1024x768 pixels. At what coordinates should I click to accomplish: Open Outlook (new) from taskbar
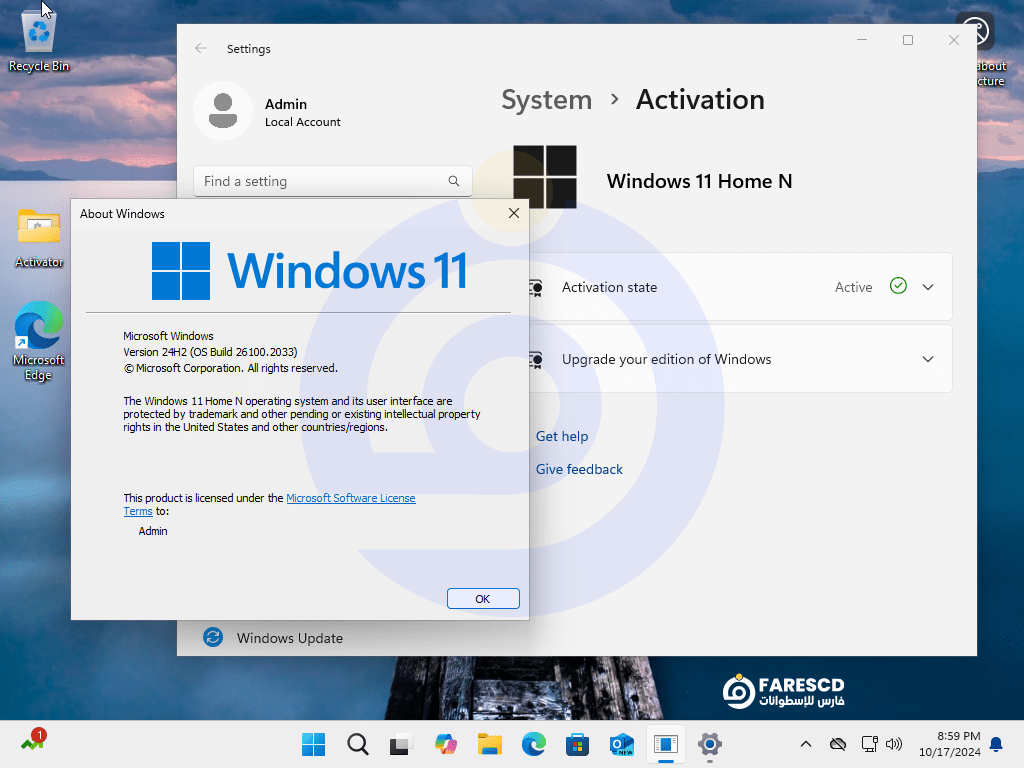pos(622,744)
